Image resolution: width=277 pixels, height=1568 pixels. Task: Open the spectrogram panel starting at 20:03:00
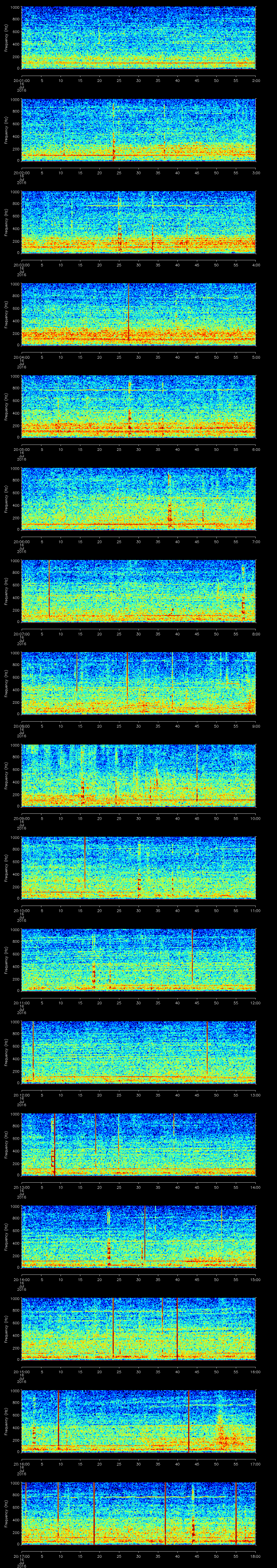click(x=139, y=222)
